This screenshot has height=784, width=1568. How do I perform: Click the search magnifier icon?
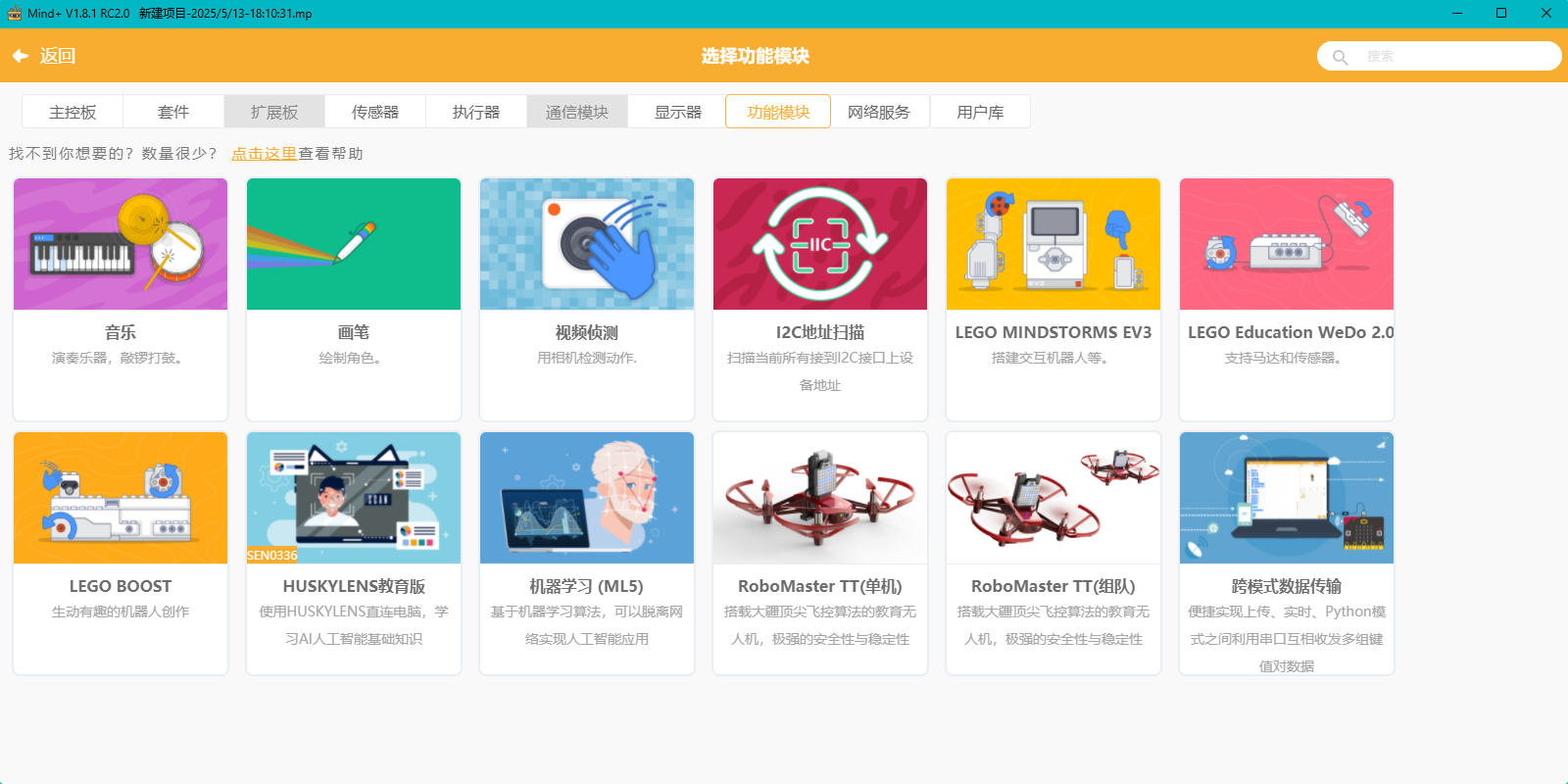point(1340,57)
